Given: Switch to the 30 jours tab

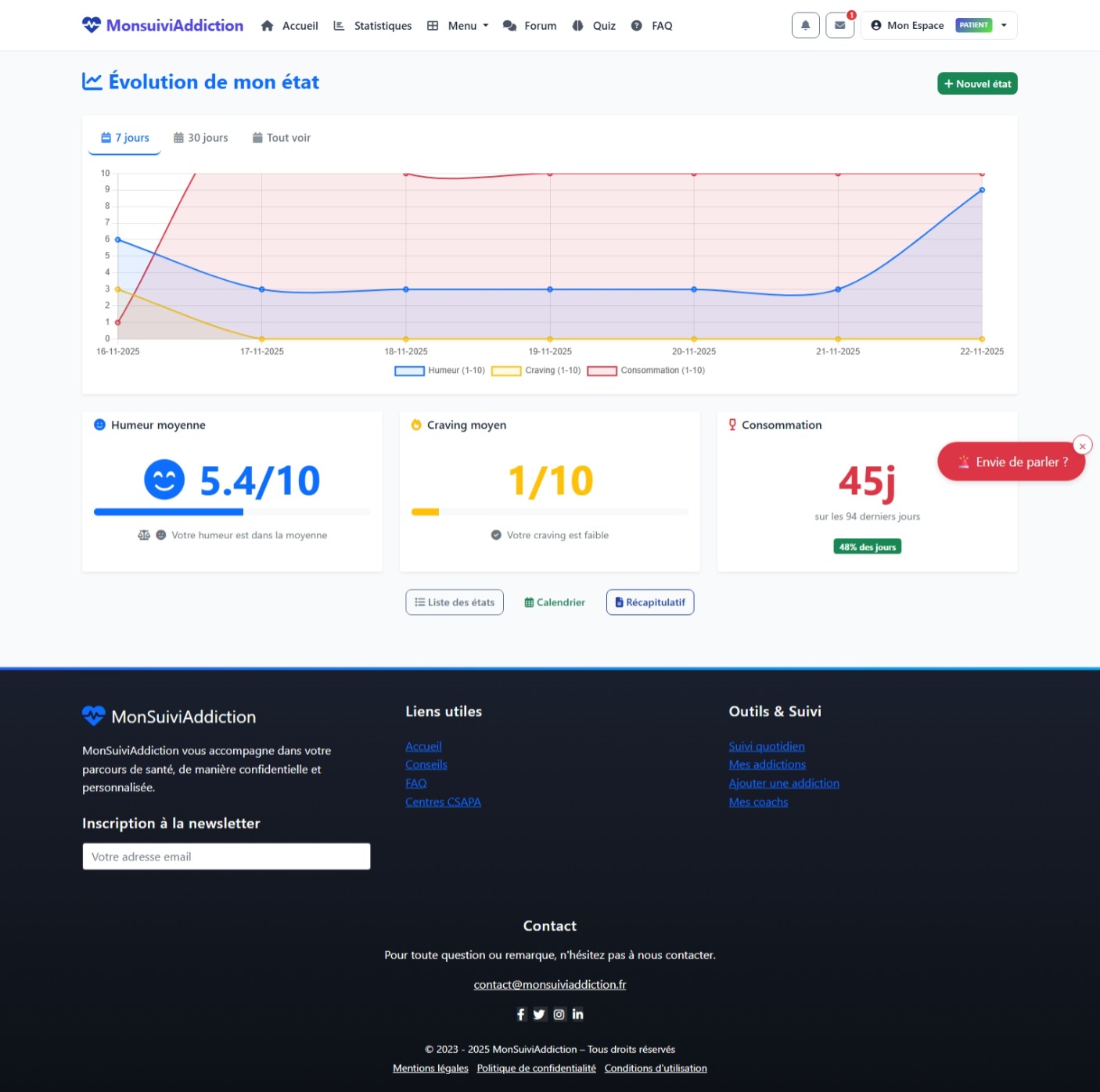Looking at the screenshot, I should 201,138.
